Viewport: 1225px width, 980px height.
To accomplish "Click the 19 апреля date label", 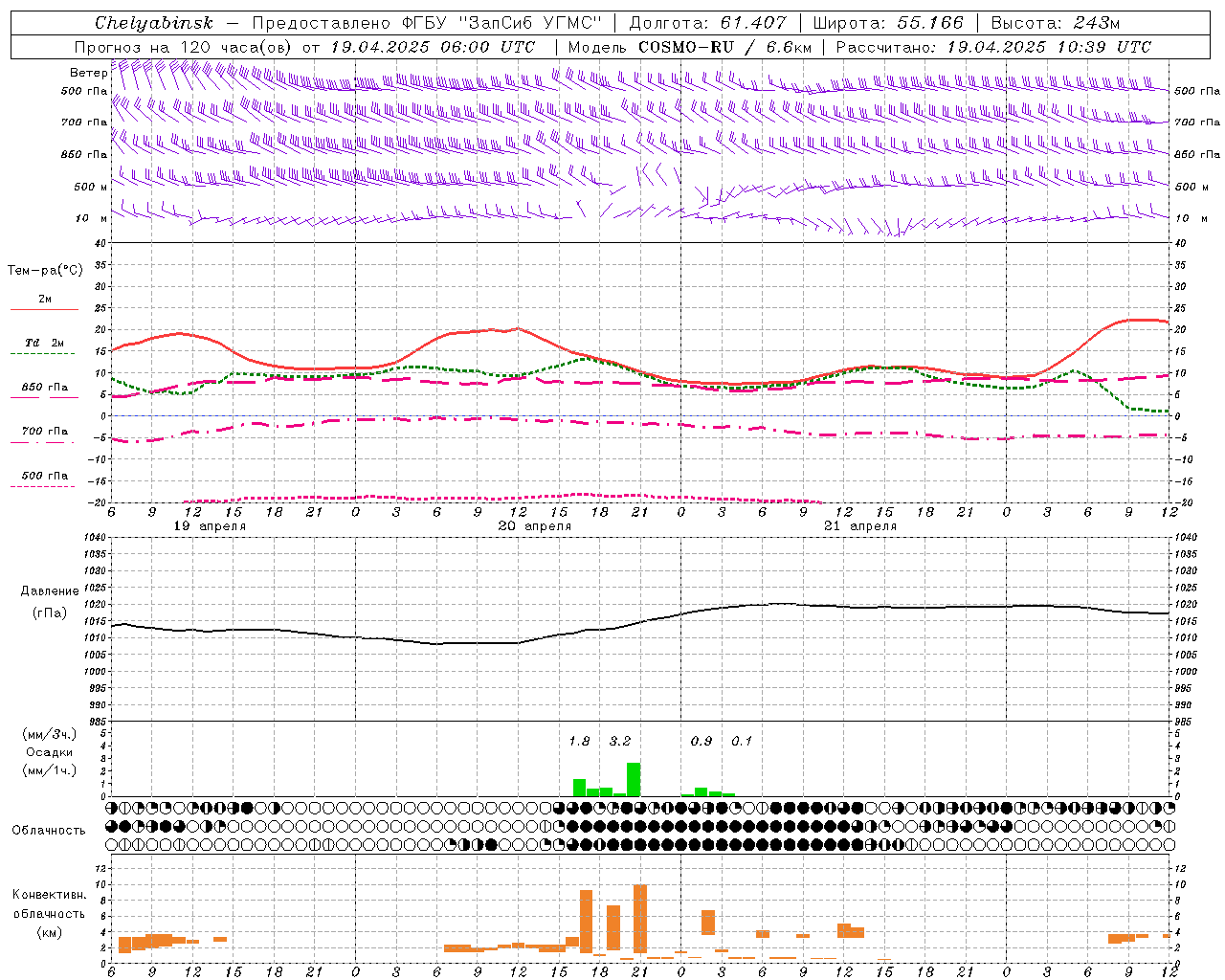I will 210,526.
